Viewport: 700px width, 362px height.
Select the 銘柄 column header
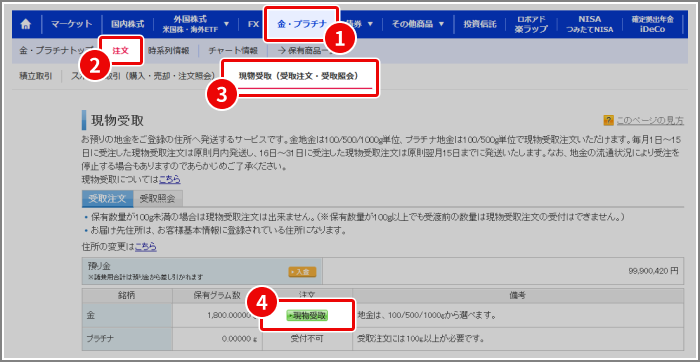pos(127,295)
